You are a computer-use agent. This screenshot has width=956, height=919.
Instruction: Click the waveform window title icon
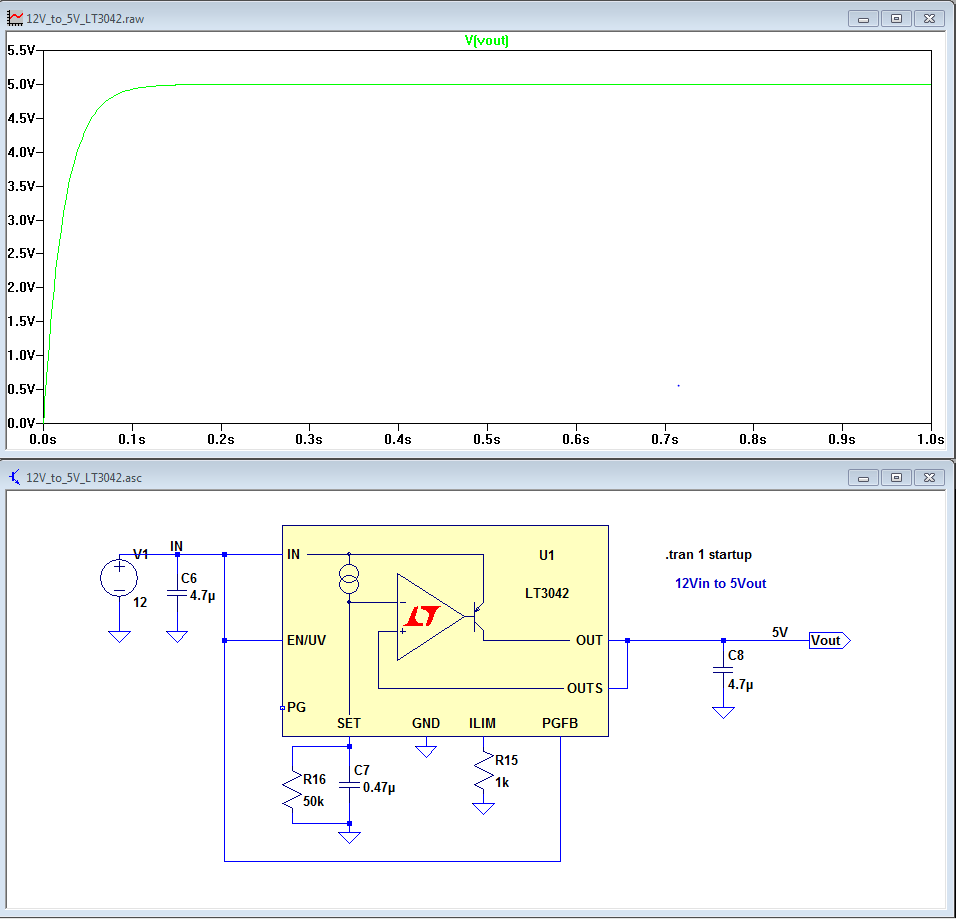(15, 18)
